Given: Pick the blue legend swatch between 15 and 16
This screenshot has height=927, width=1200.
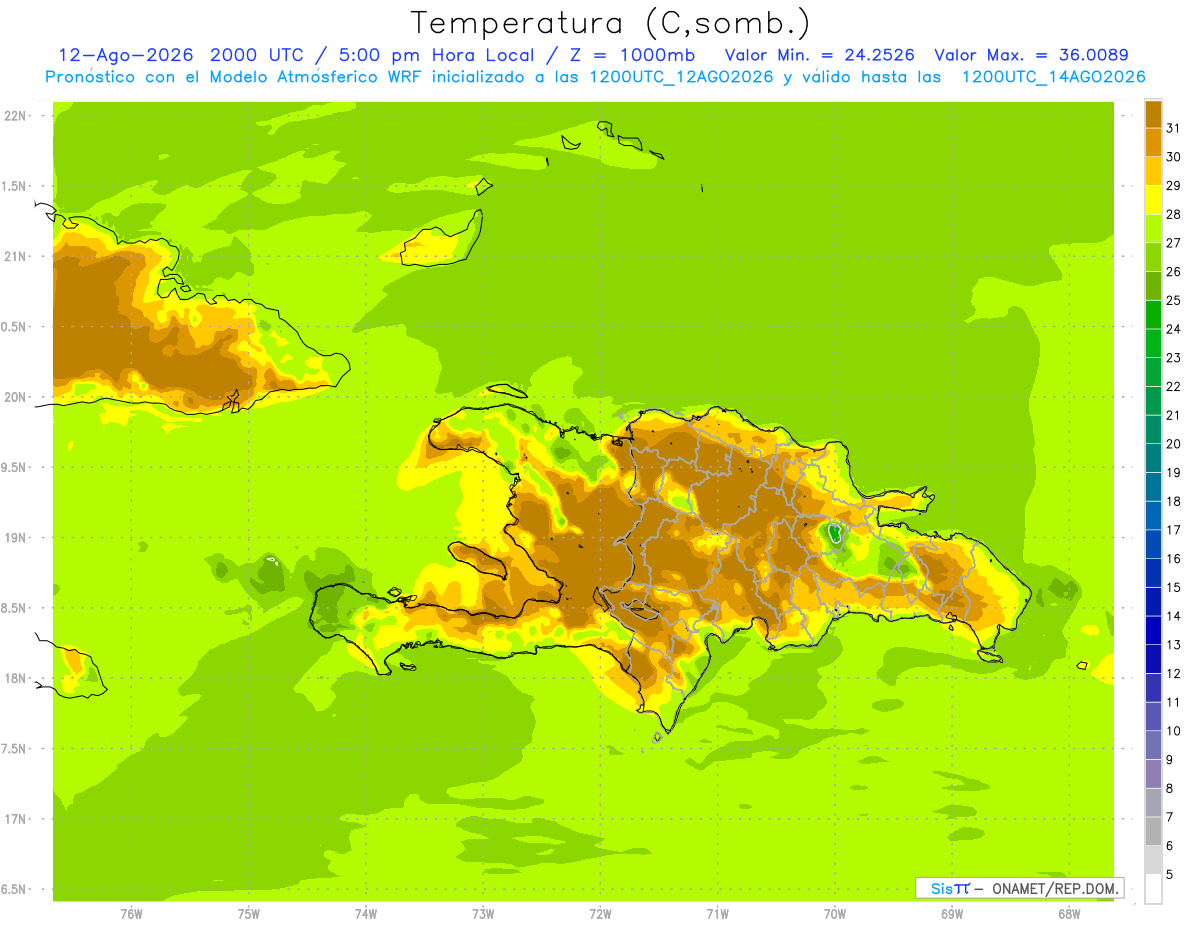Looking at the screenshot, I should point(1153,573).
